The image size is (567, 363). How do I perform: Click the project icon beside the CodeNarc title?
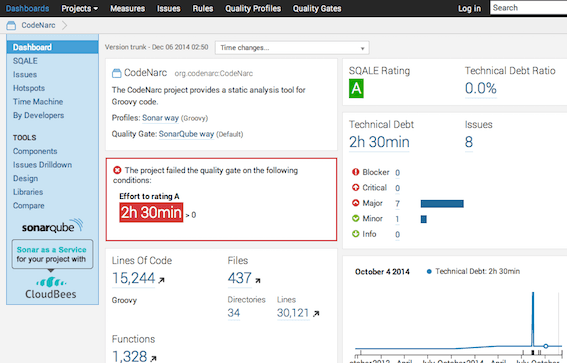pos(116,73)
